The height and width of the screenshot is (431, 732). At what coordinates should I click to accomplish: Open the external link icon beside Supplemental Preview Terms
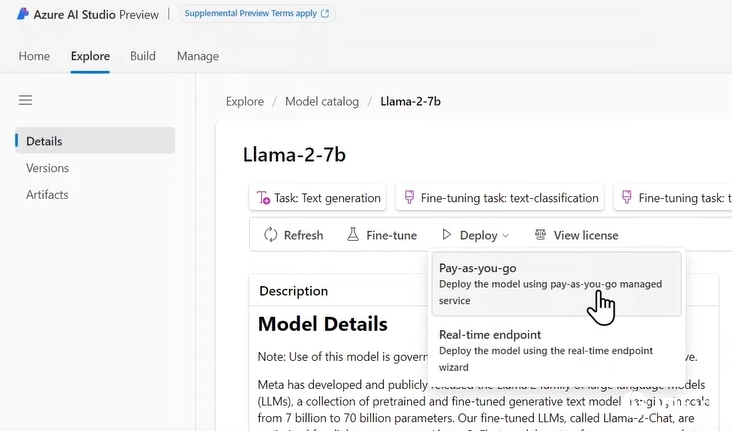coord(325,14)
